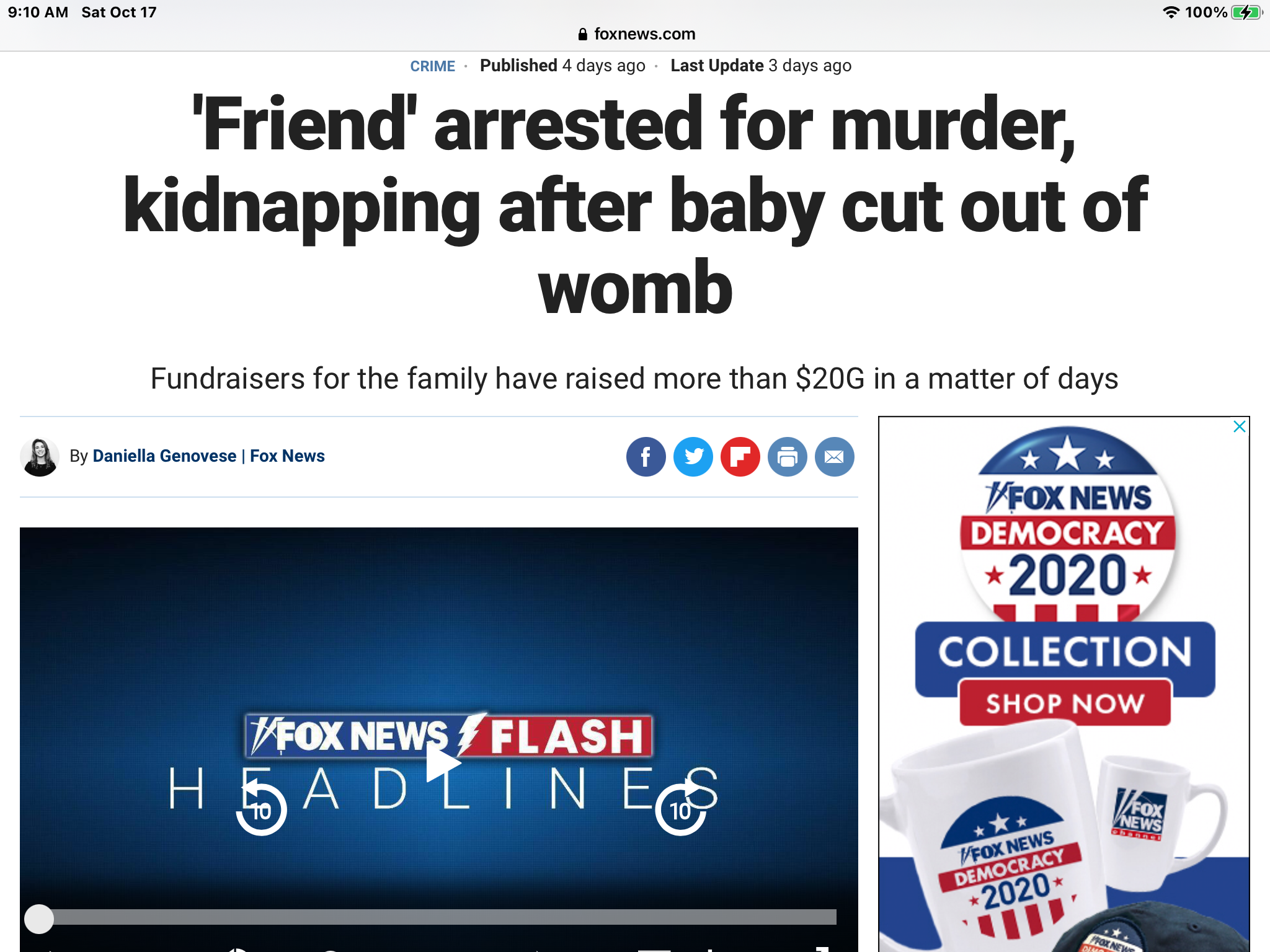Tap the Wi-Fi status icon
1270x952 pixels.
pos(1170,12)
